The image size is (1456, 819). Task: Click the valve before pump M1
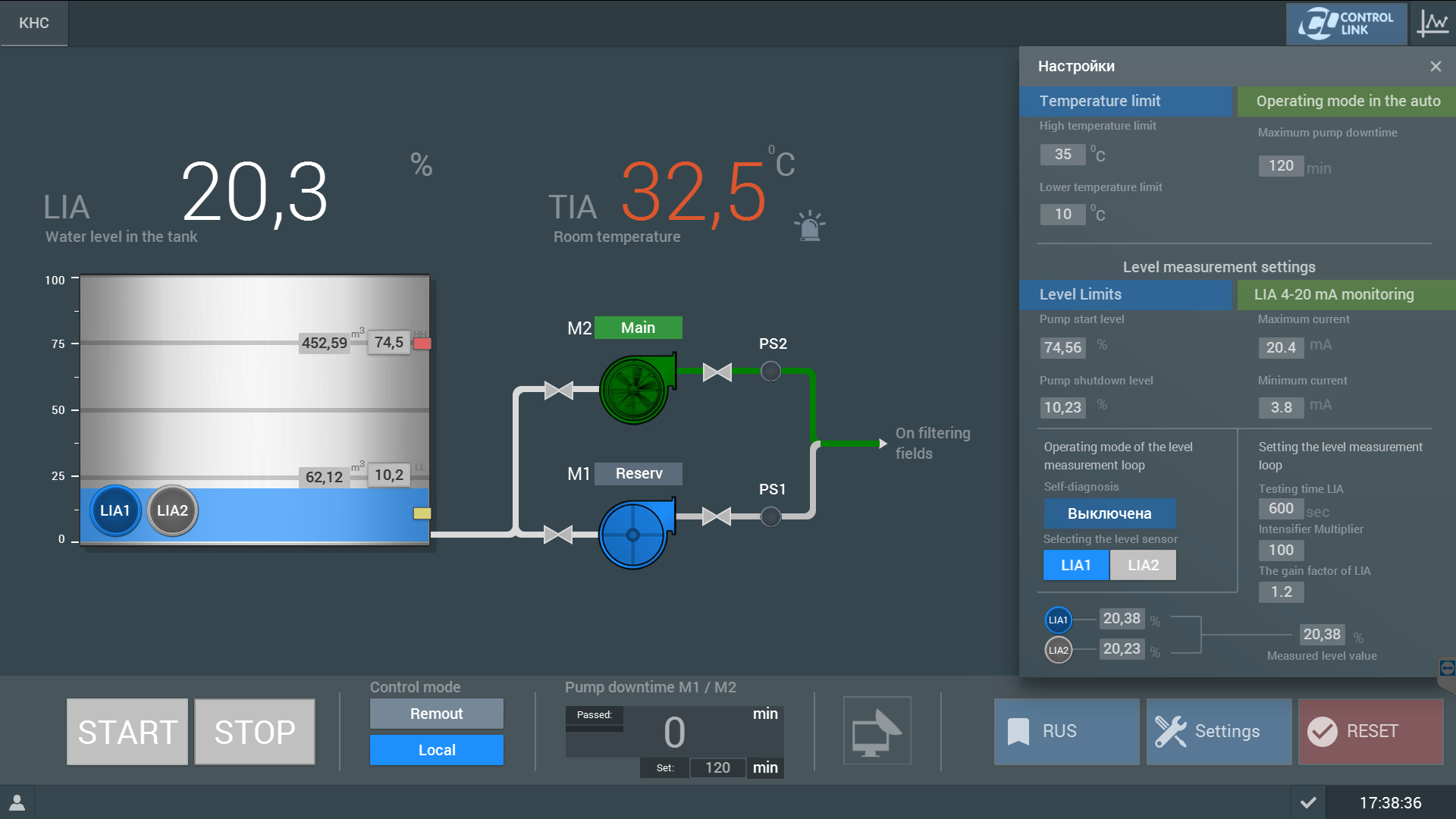point(559,535)
